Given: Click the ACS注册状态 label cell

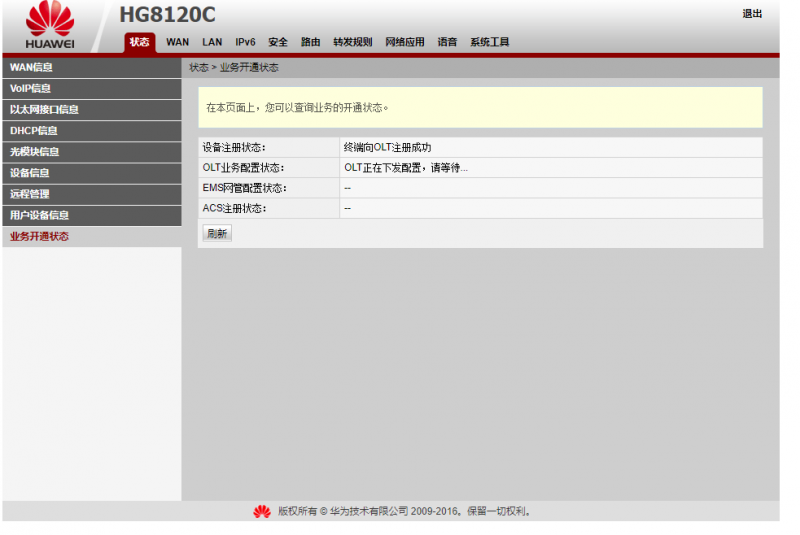Looking at the screenshot, I should click(269, 209).
